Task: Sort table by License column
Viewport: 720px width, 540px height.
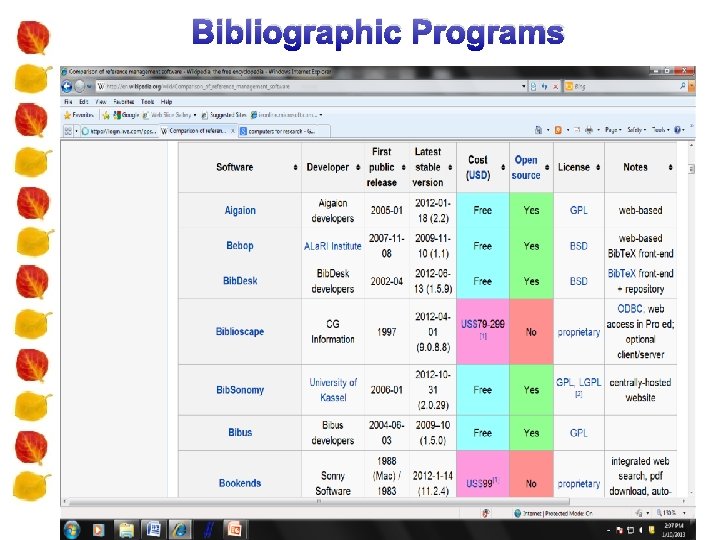Action: [x=598, y=168]
